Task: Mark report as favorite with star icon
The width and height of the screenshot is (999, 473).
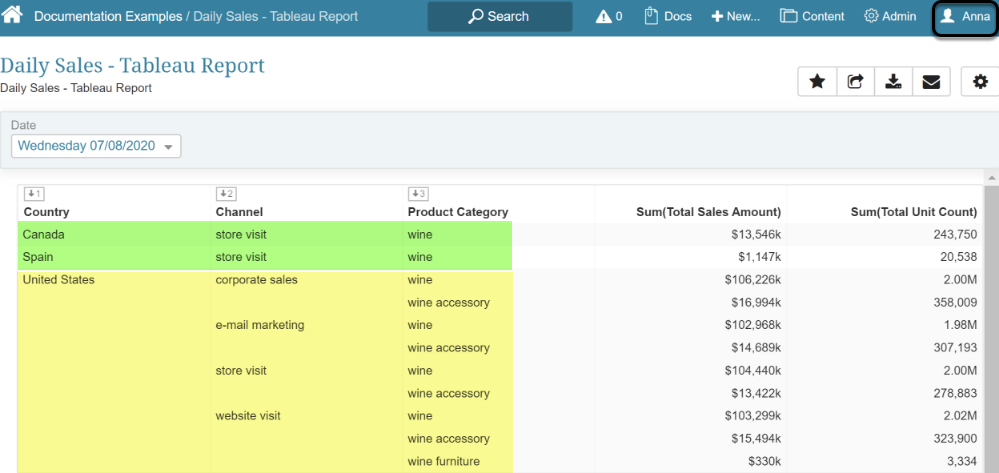Action: pyautogui.click(x=817, y=82)
